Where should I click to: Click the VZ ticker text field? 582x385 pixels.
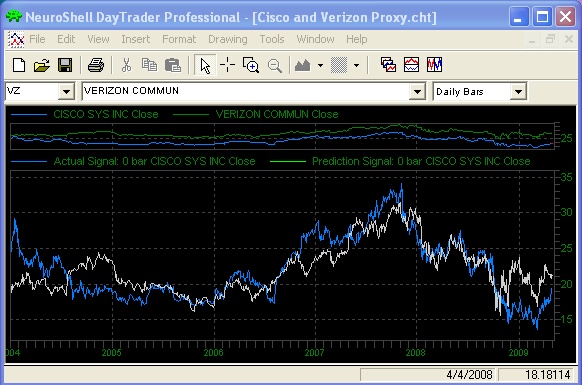(32, 91)
